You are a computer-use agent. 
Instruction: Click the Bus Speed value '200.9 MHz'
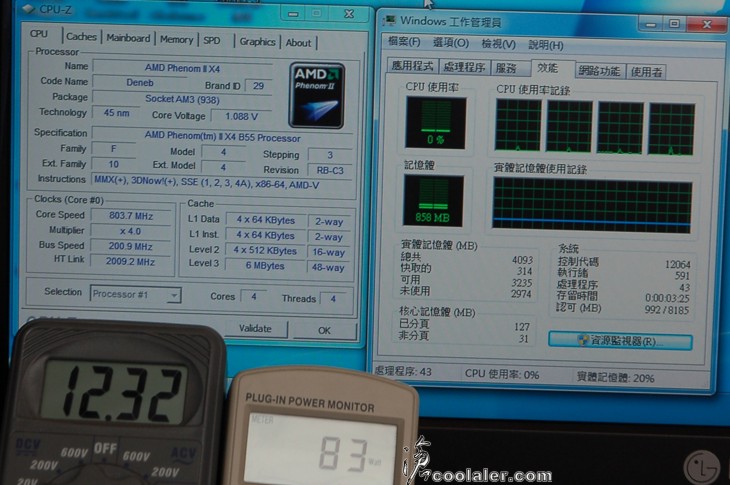coord(131,246)
